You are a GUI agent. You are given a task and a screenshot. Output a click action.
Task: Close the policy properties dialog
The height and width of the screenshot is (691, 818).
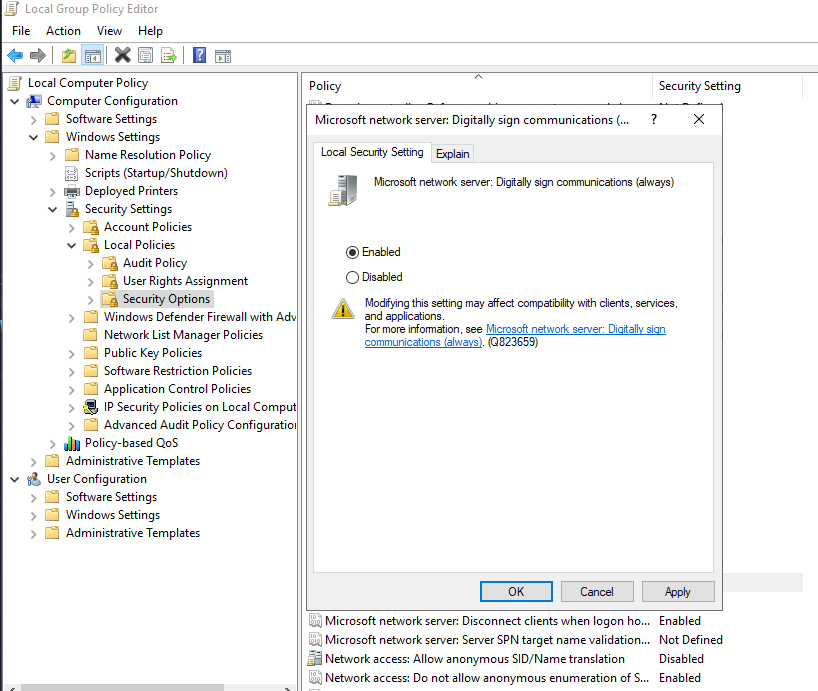pyautogui.click(x=699, y=119)
